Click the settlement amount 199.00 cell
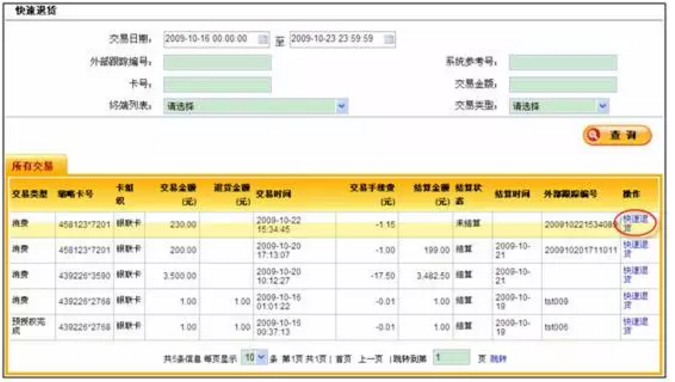675x382 pixels. pyautogui.click(x=437, y=250)
